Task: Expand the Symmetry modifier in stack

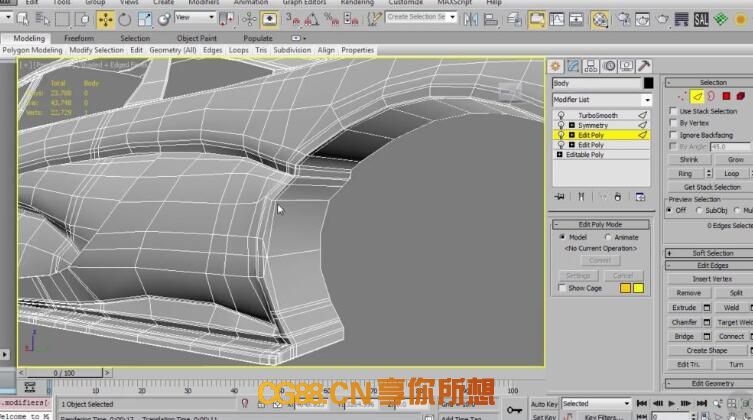Action: click(x=571, y=125)
